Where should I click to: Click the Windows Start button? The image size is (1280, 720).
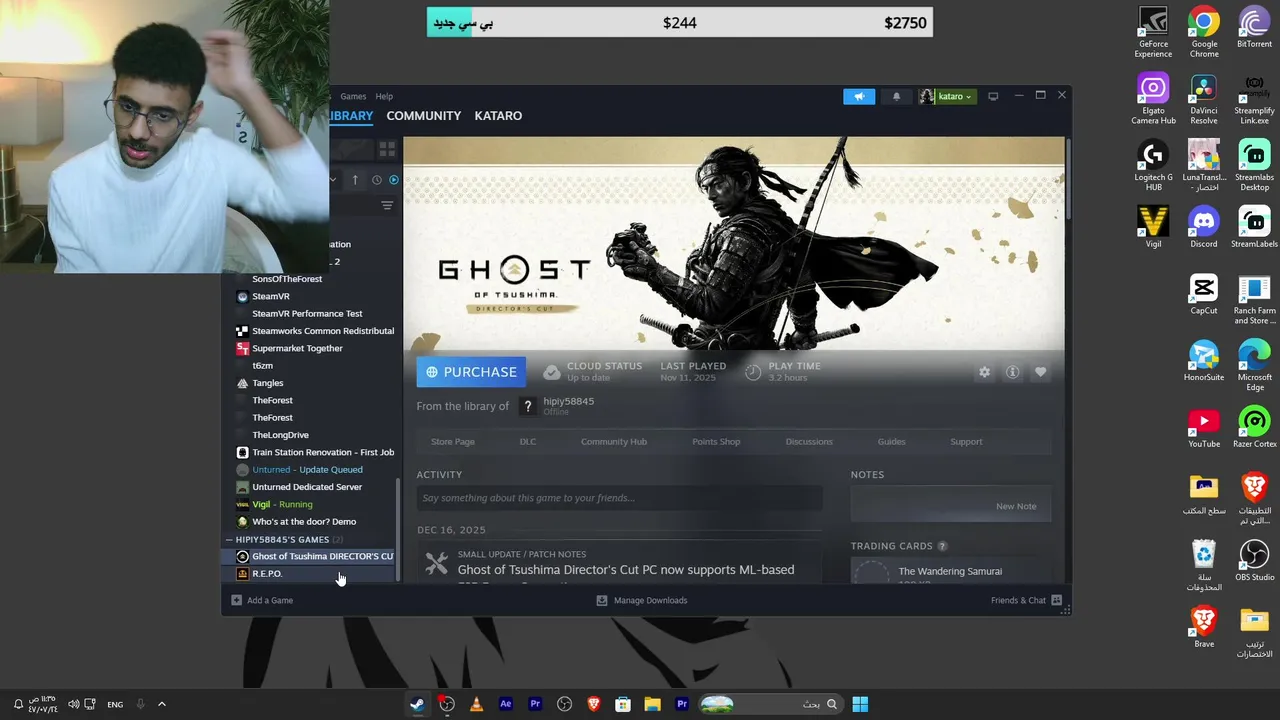(x=860, y=704)
